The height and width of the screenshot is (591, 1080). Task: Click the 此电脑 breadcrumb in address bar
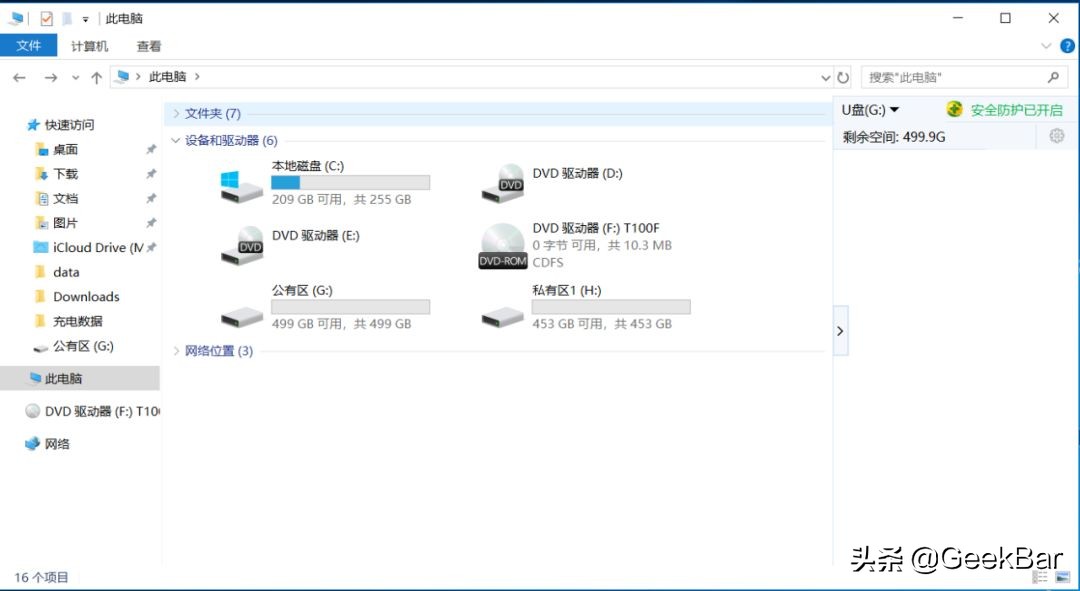click(167, 77)
